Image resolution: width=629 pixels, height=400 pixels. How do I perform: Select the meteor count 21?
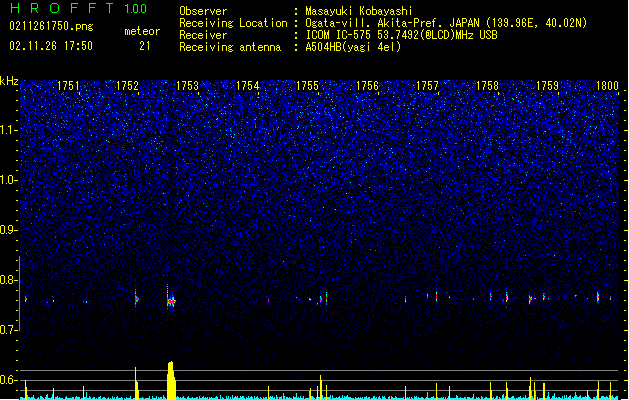(145, 46)
